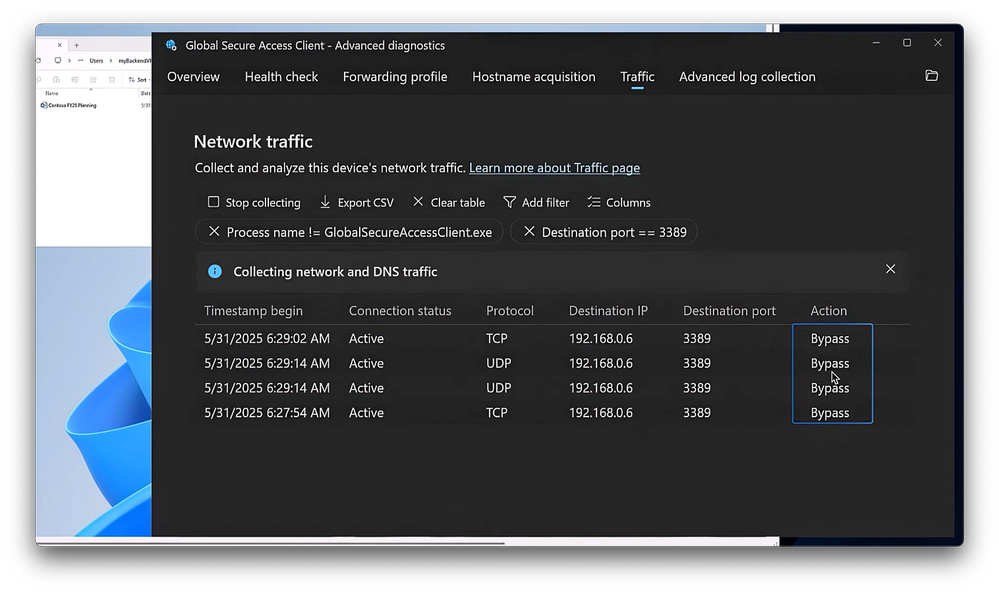The height and width of the screenshot is (593, 999).
Task: Open the Forwarding profile tab
Action: point(395,77)
